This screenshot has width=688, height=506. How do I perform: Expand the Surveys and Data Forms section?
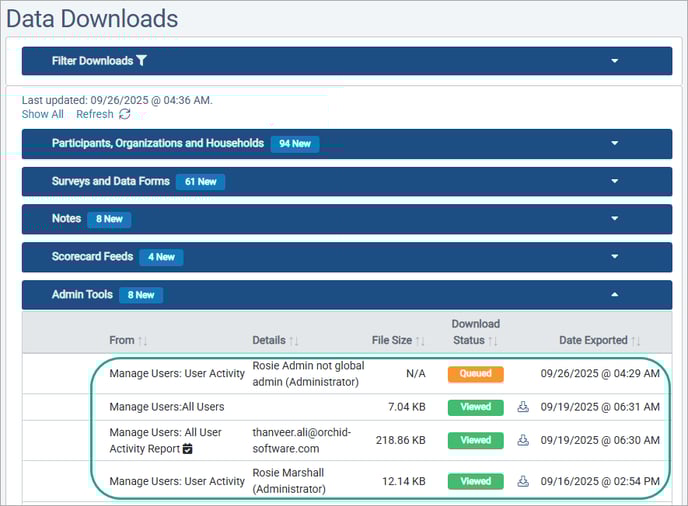(614, 182)
